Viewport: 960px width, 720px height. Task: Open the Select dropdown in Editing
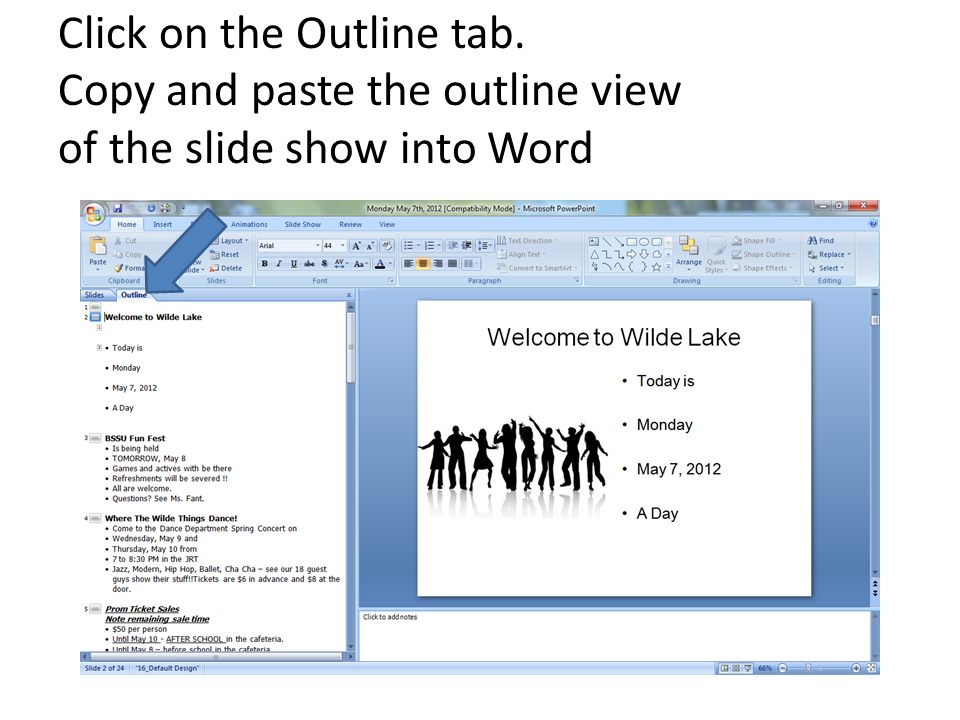tap(826, 268)
